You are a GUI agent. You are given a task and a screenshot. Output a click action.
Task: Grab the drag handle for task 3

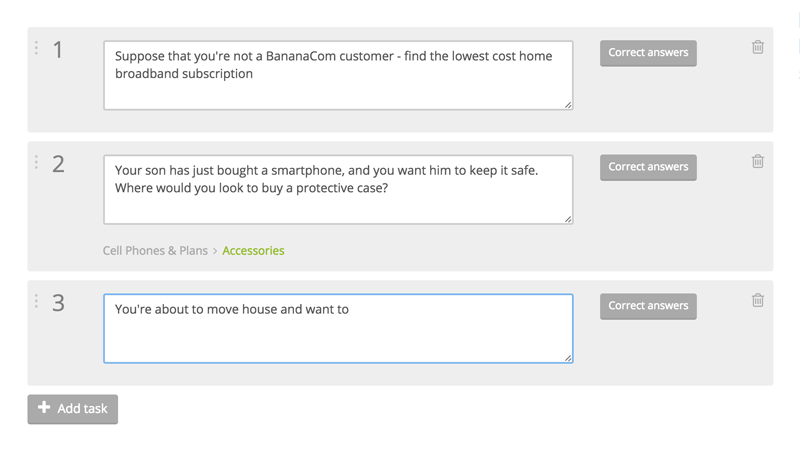click(x=36, y=301)
